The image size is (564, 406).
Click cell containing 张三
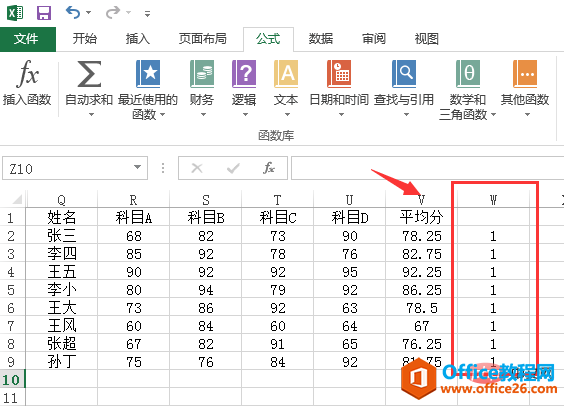62,236
